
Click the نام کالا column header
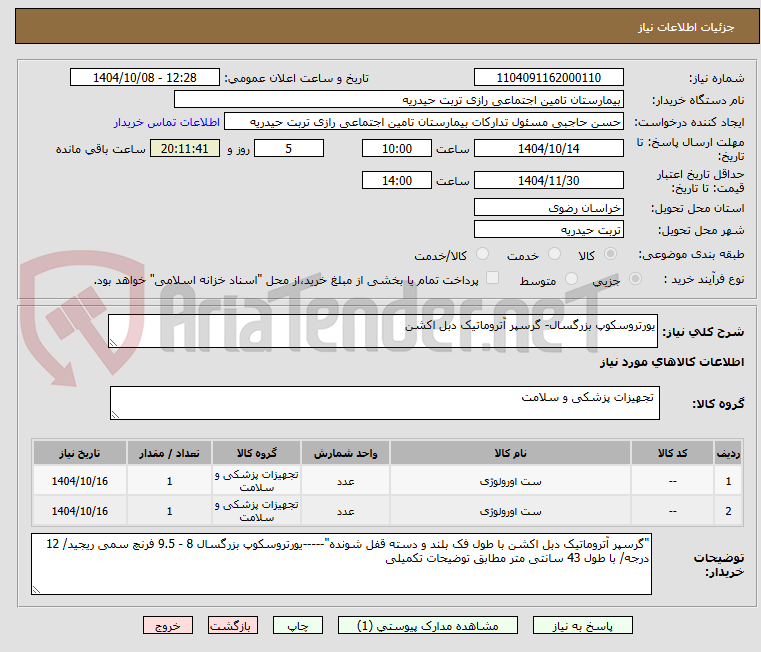pos(510,453)
